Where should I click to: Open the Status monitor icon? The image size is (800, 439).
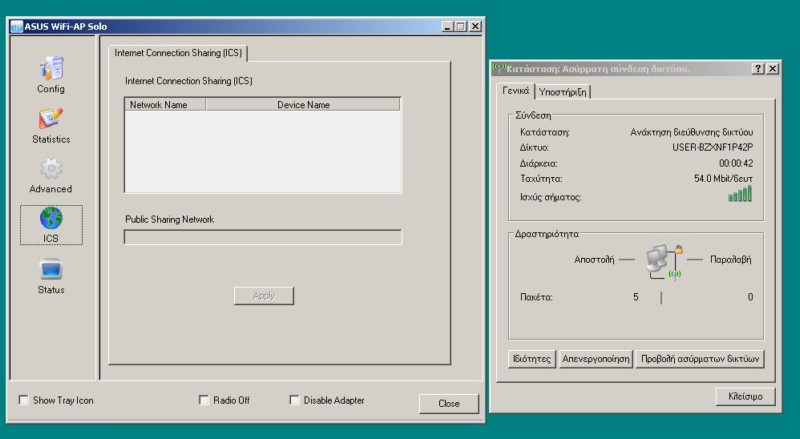tap(51, 270)
